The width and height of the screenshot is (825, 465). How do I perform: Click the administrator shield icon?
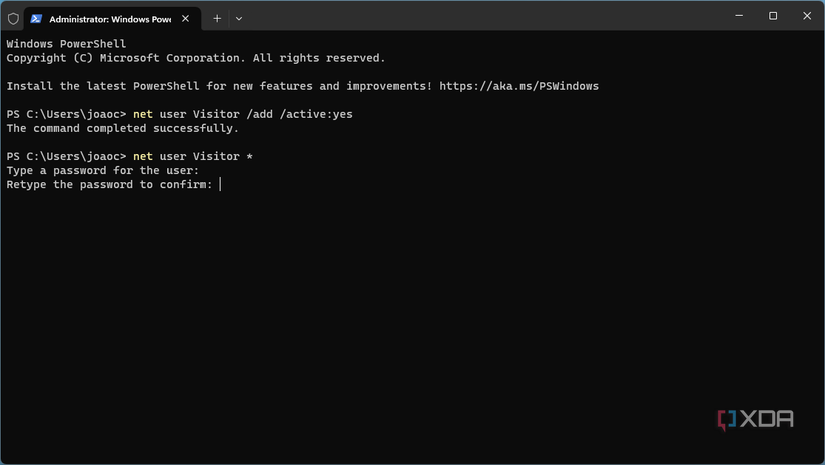[13, 18]
